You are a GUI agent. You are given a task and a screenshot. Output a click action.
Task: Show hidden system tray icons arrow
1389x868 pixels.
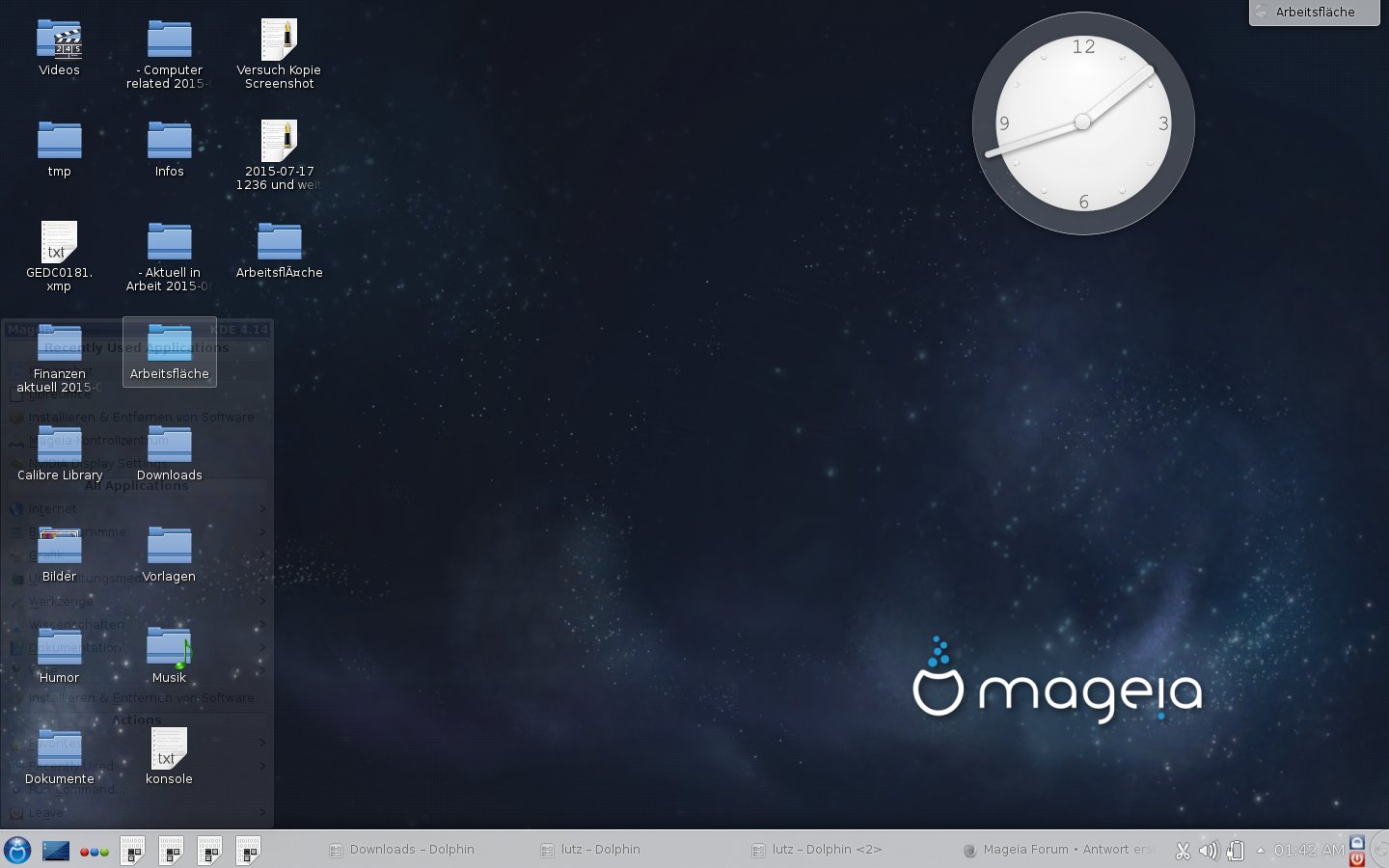(1260, 850)
